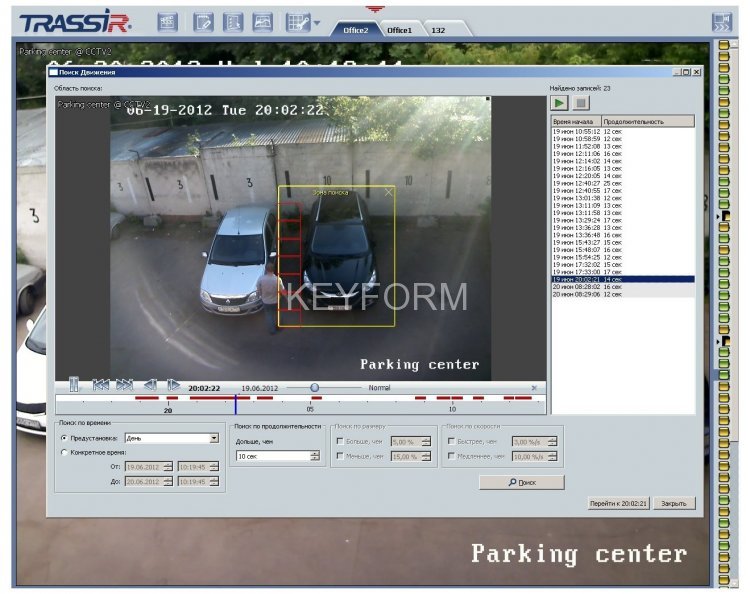Select the 'Конкретное время' radio button
Screen dimensions: 750x594
[65, 452]
